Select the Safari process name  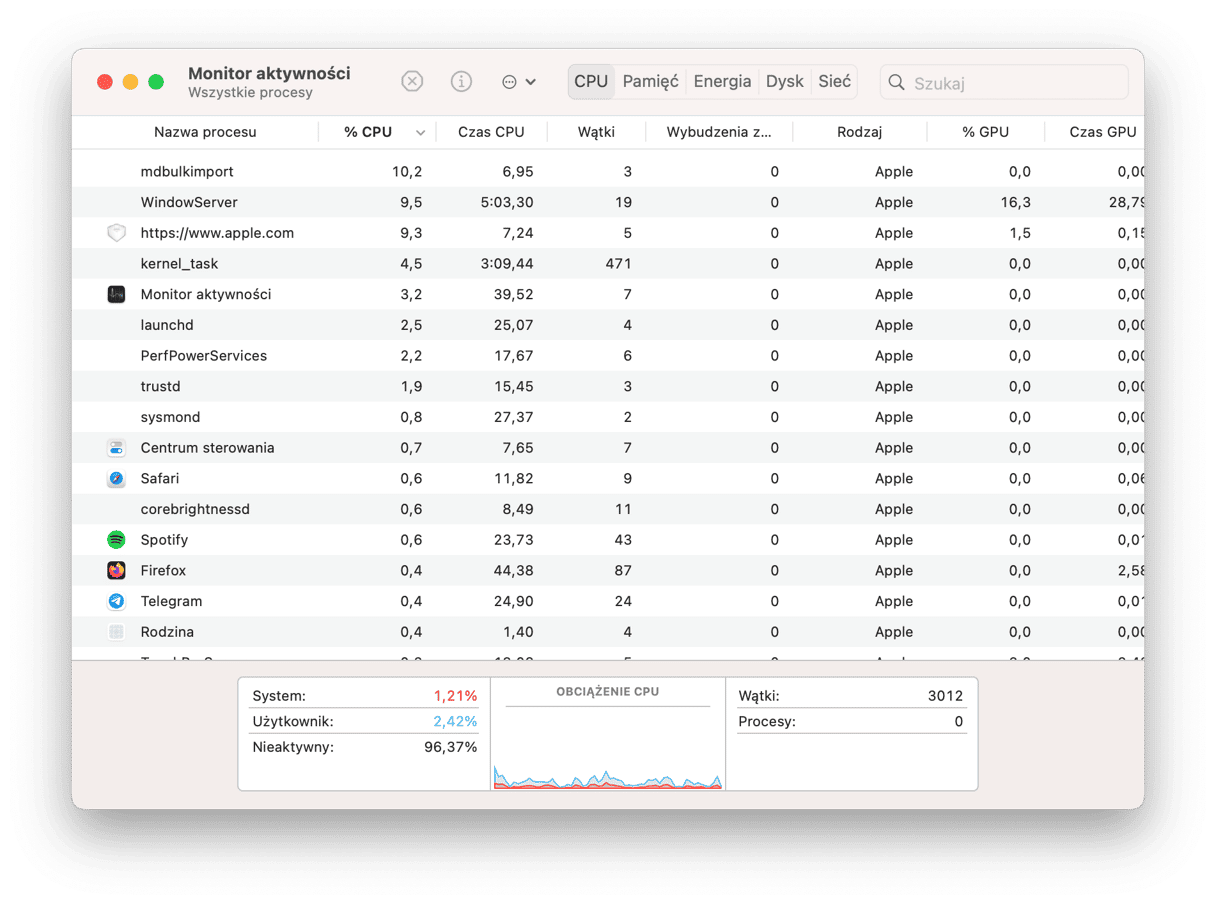pyautogui.click(x=160, y=478)
